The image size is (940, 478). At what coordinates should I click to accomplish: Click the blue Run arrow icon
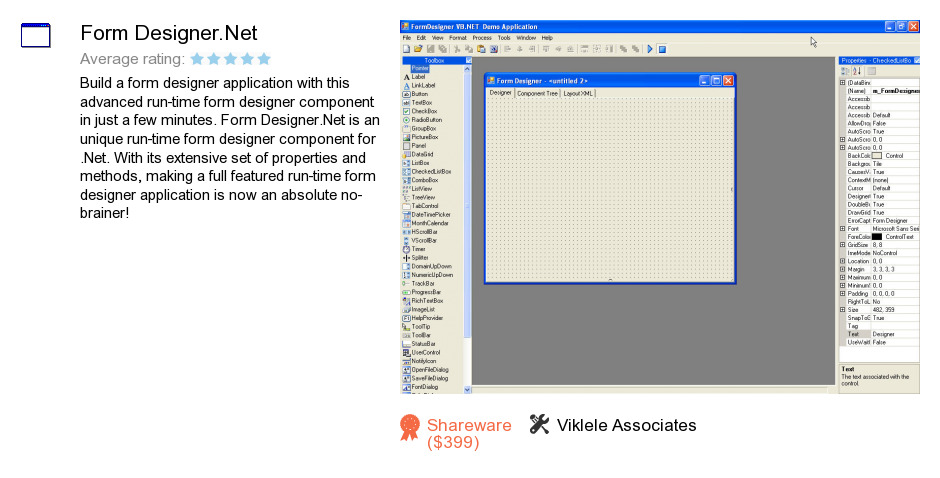click(650, 49)
